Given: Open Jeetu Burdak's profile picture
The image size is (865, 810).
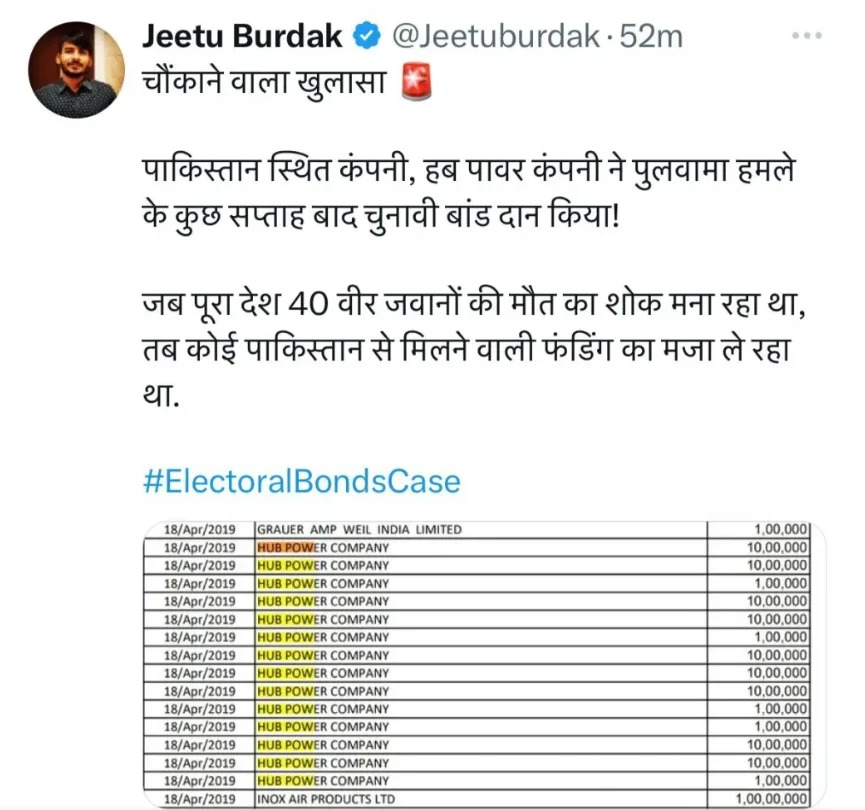Looking at the screenshot, I should (x=76, y=70).
